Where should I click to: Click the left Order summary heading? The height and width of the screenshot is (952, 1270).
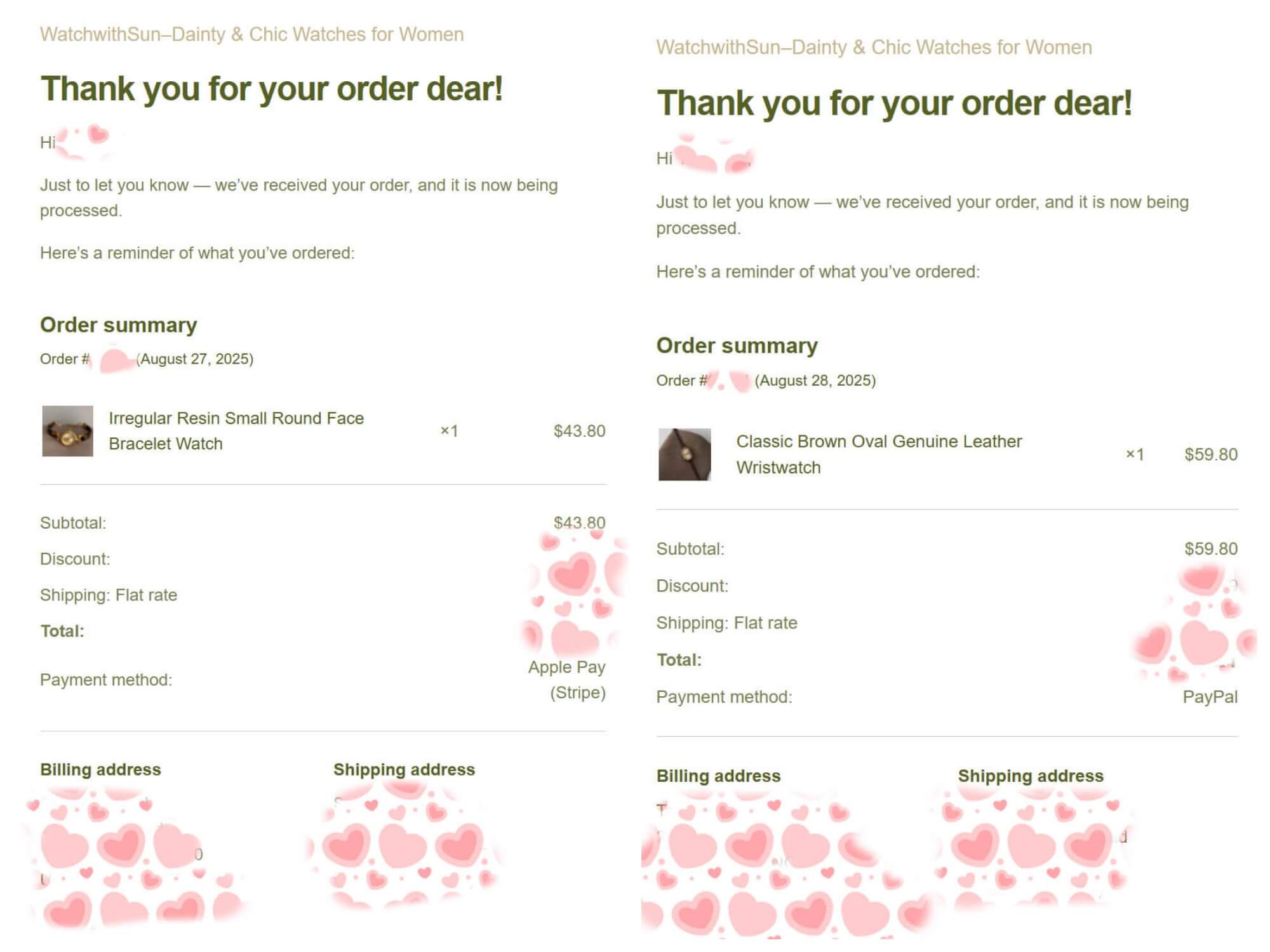pyautogui.click(x=119, y=325)
